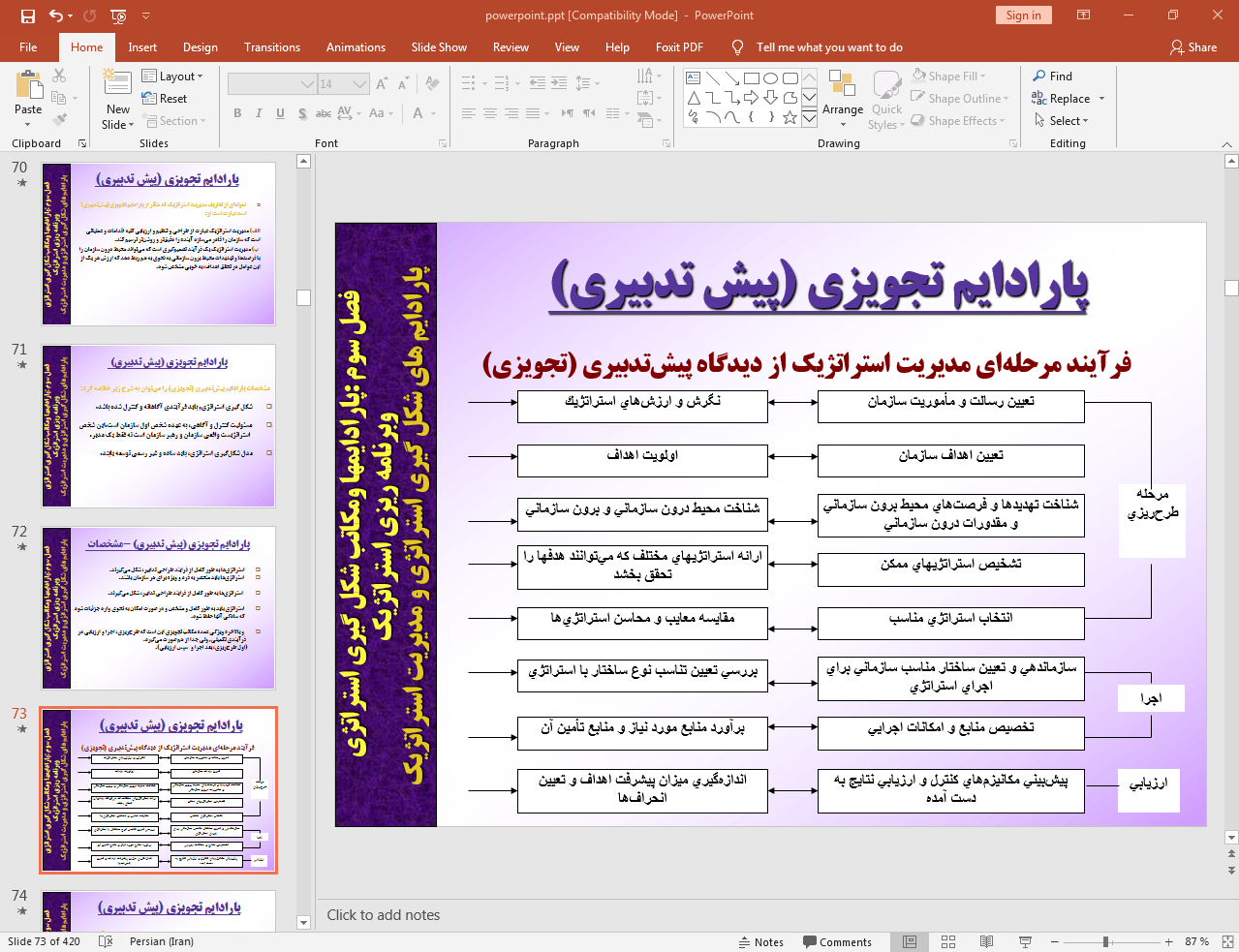Click Increase Font Size icon
This screenshot has width=1239, height=952.
382,84
